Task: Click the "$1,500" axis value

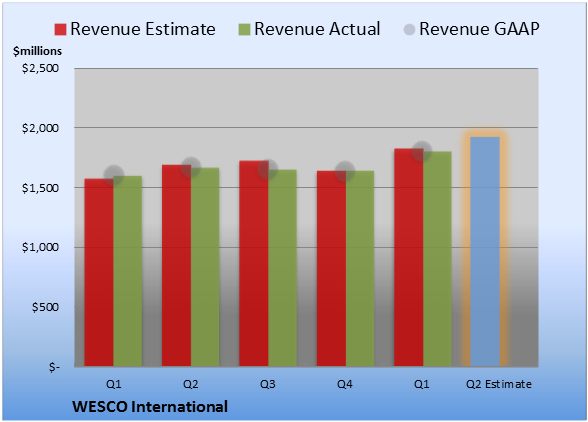Action: (40, 188)
